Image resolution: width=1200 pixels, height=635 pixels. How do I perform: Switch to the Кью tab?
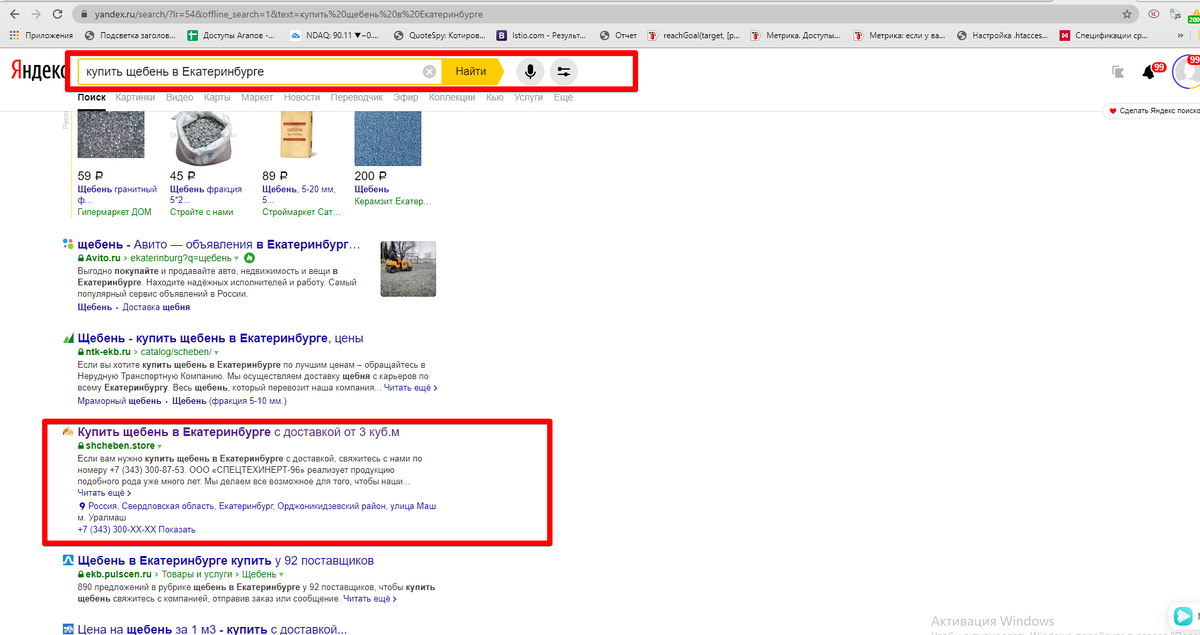[x=495, y=98]
